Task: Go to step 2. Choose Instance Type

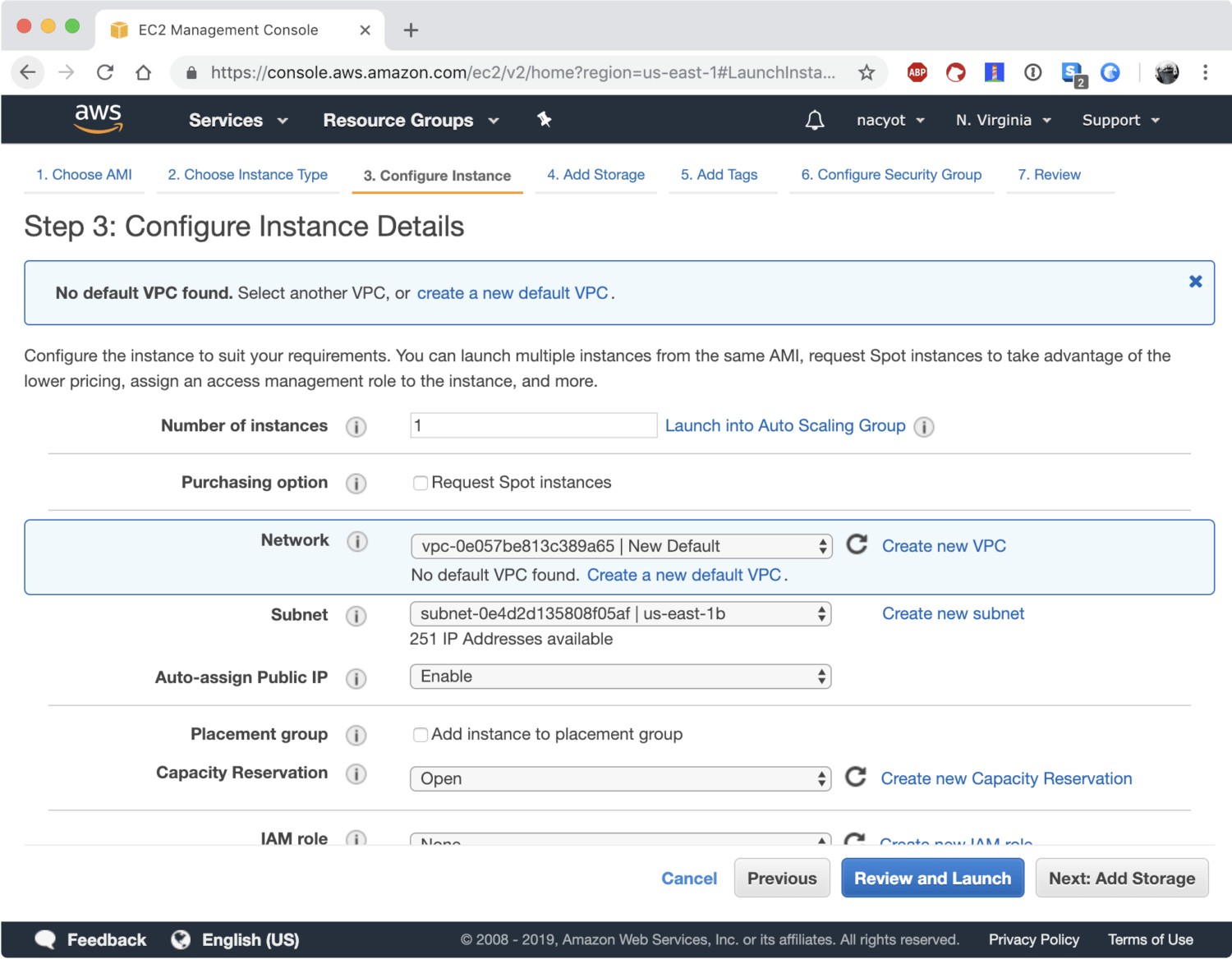Action: click(x=247, y=175)
